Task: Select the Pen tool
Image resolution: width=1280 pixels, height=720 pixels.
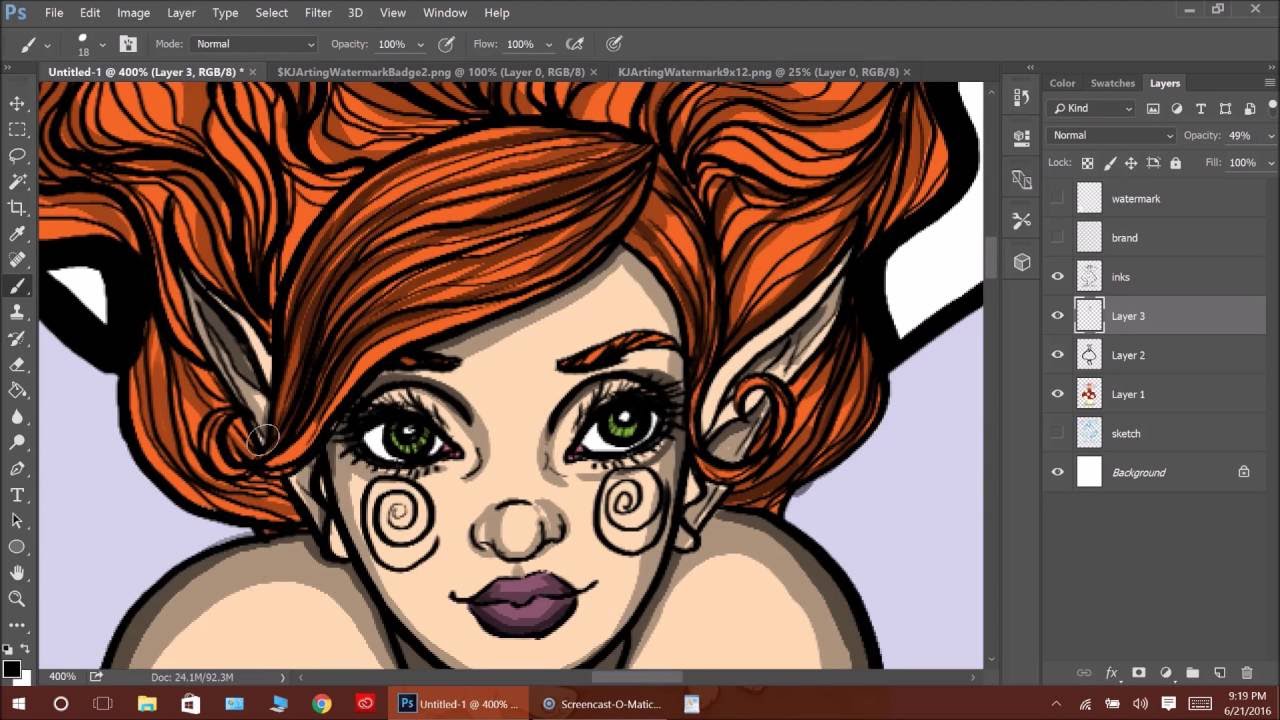Action: (17, 468)
